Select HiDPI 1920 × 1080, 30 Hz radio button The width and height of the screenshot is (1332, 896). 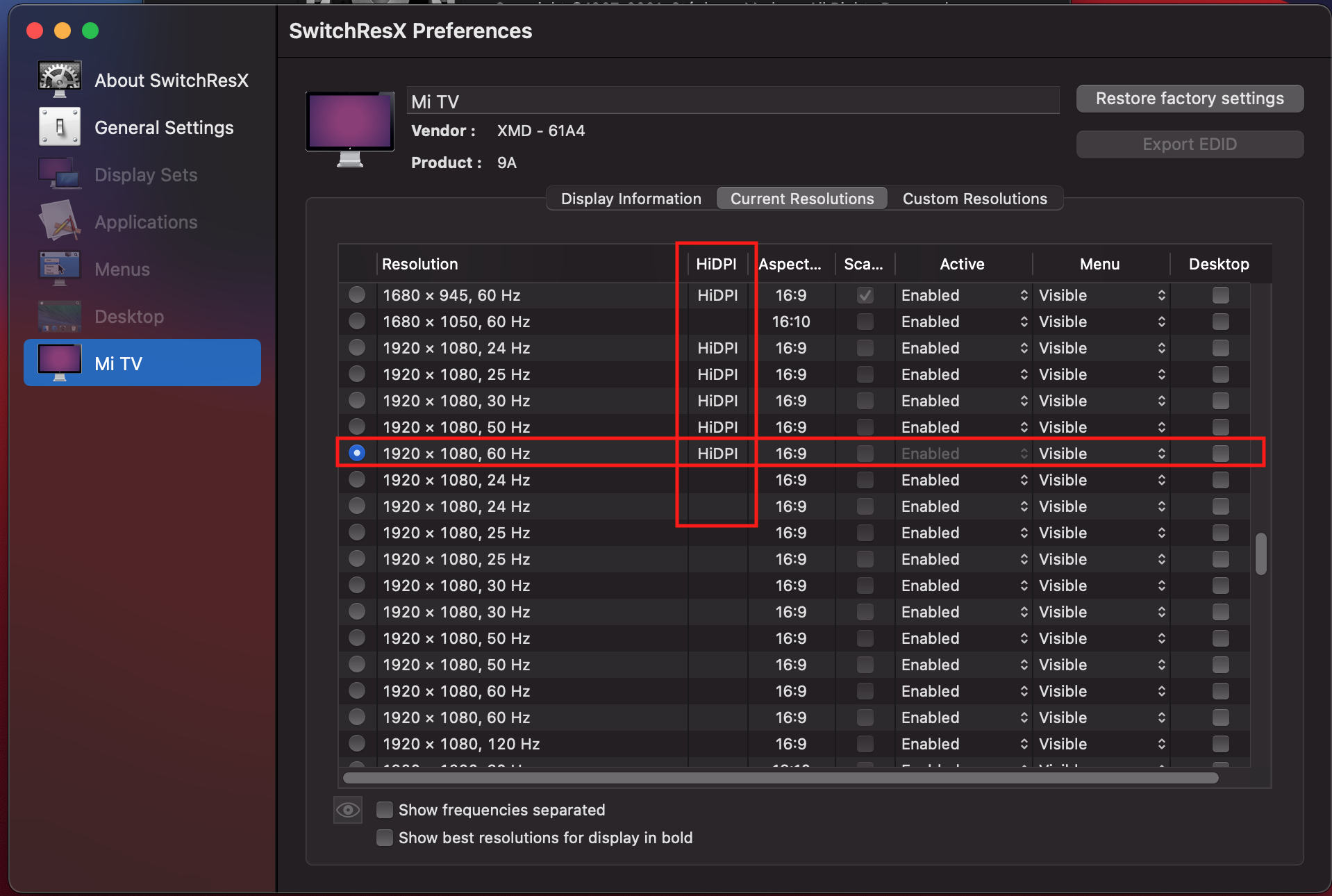[x=357, y=400]
